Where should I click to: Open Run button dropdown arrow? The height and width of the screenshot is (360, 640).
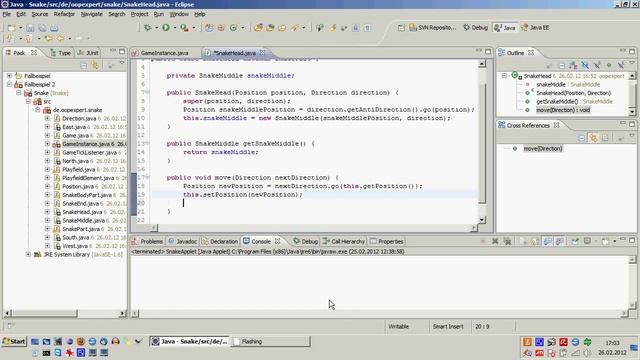(x=175, y=28)
